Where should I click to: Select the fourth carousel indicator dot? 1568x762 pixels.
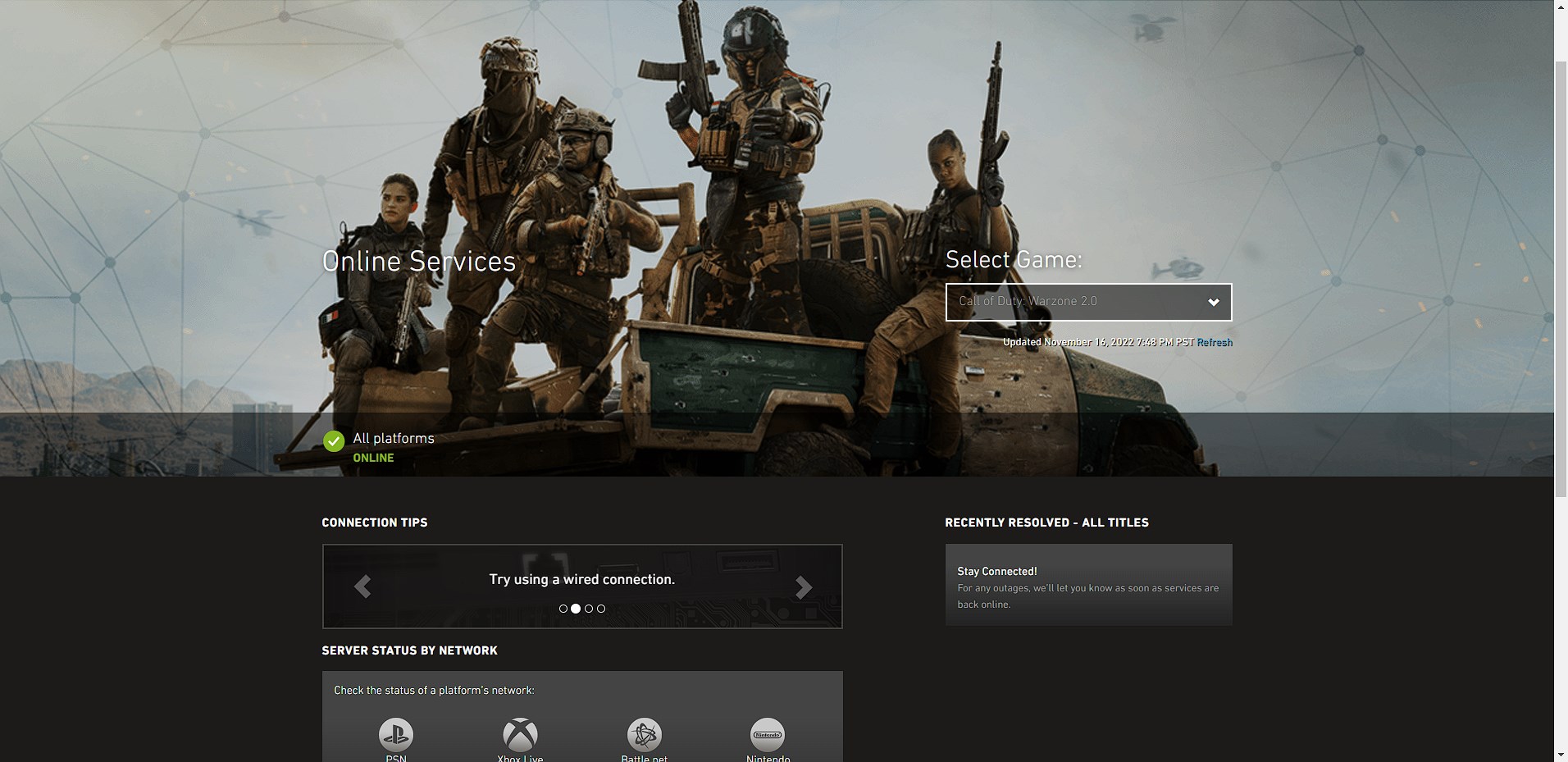point(601,609)
